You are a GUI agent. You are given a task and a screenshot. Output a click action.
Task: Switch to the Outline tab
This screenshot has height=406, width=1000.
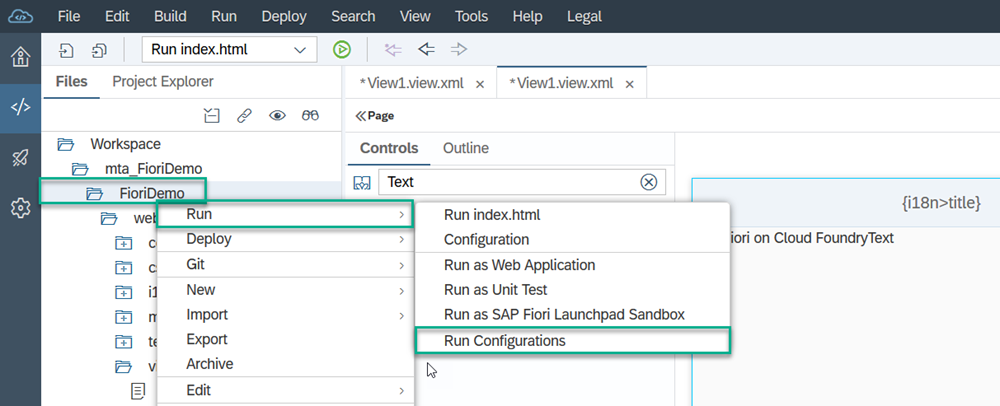tap(466, 149)
